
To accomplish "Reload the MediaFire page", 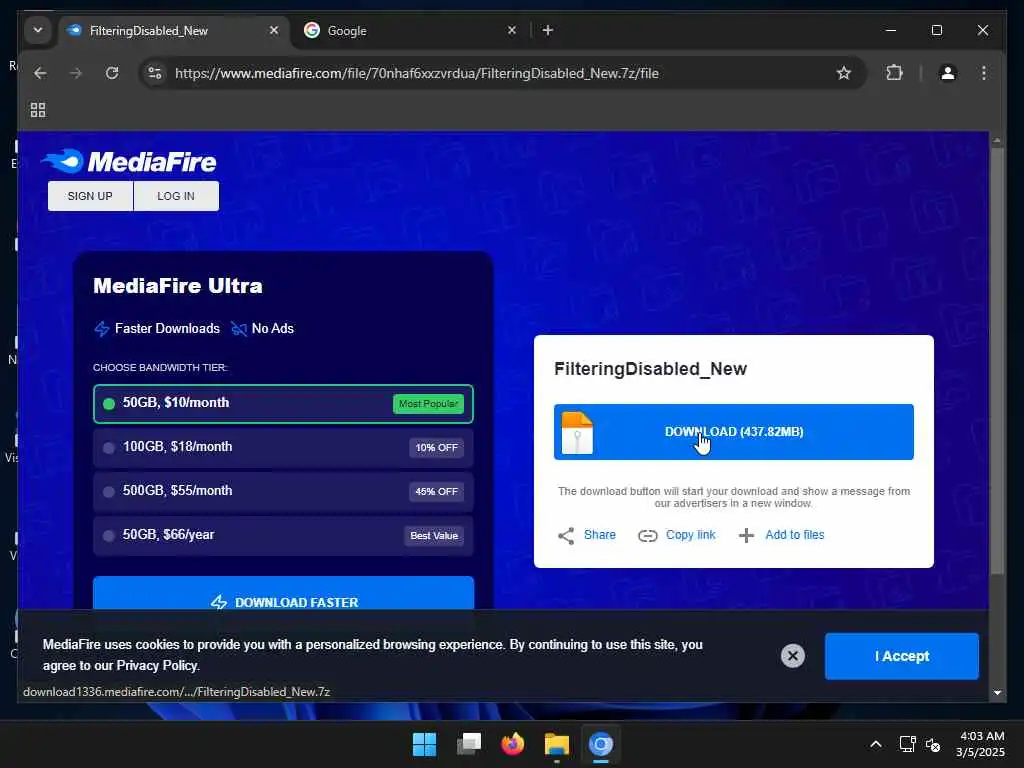I will coord(112,73).
